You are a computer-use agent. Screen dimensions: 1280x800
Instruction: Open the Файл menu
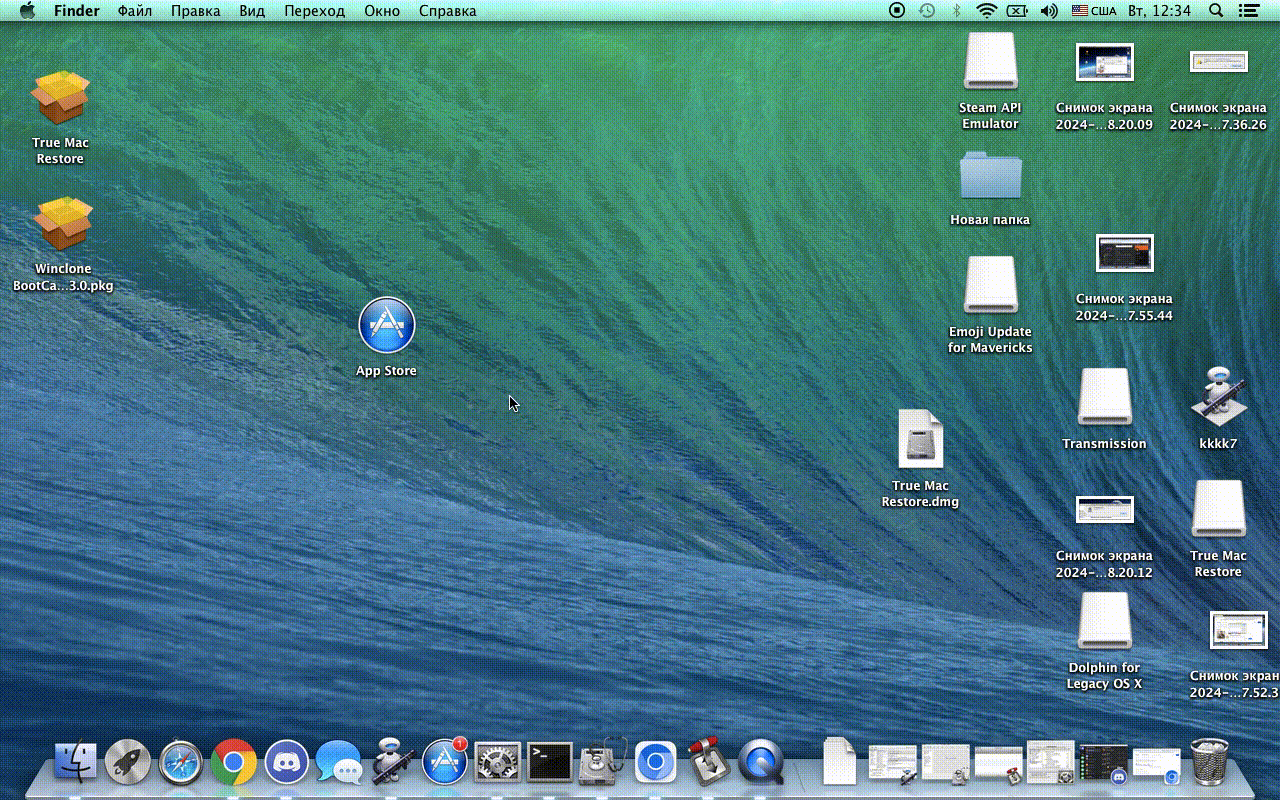pyautogui.click(x=135, y=11)
